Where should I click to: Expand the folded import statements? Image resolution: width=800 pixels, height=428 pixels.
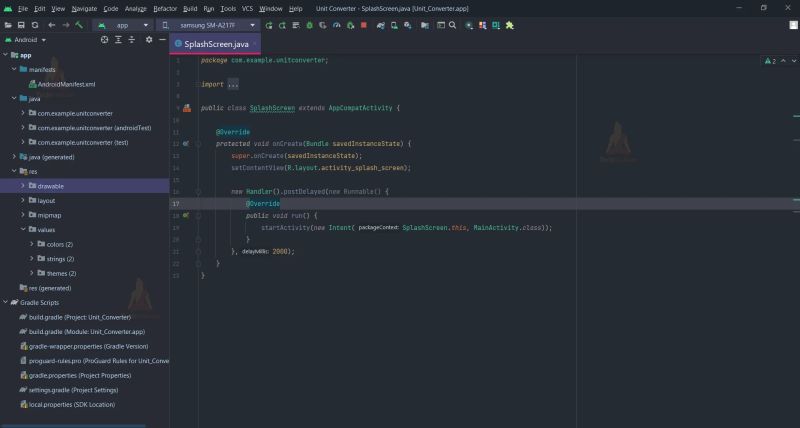point(233,84)
